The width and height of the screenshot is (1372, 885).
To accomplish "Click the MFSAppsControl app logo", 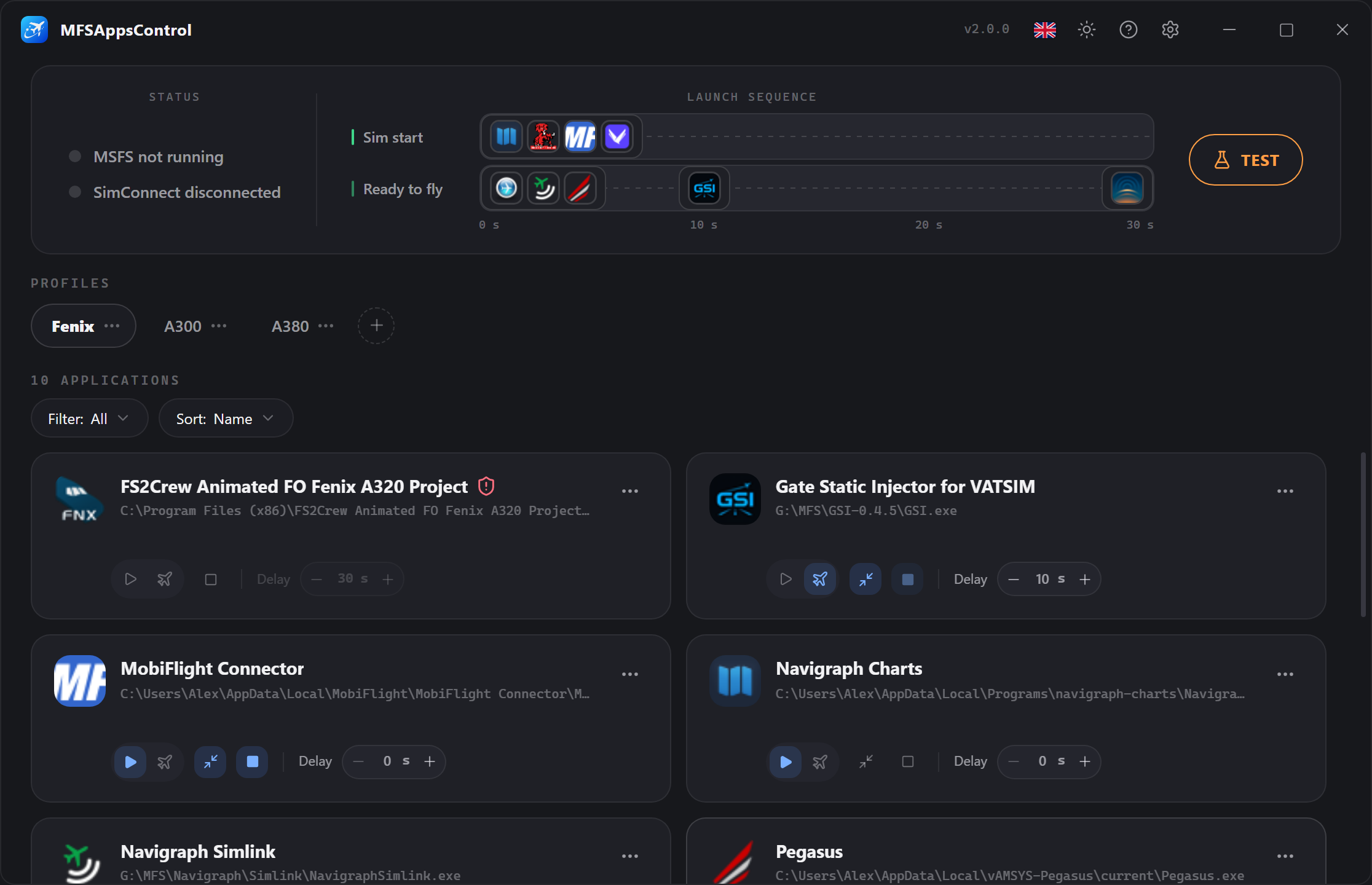I will (34, 29).
